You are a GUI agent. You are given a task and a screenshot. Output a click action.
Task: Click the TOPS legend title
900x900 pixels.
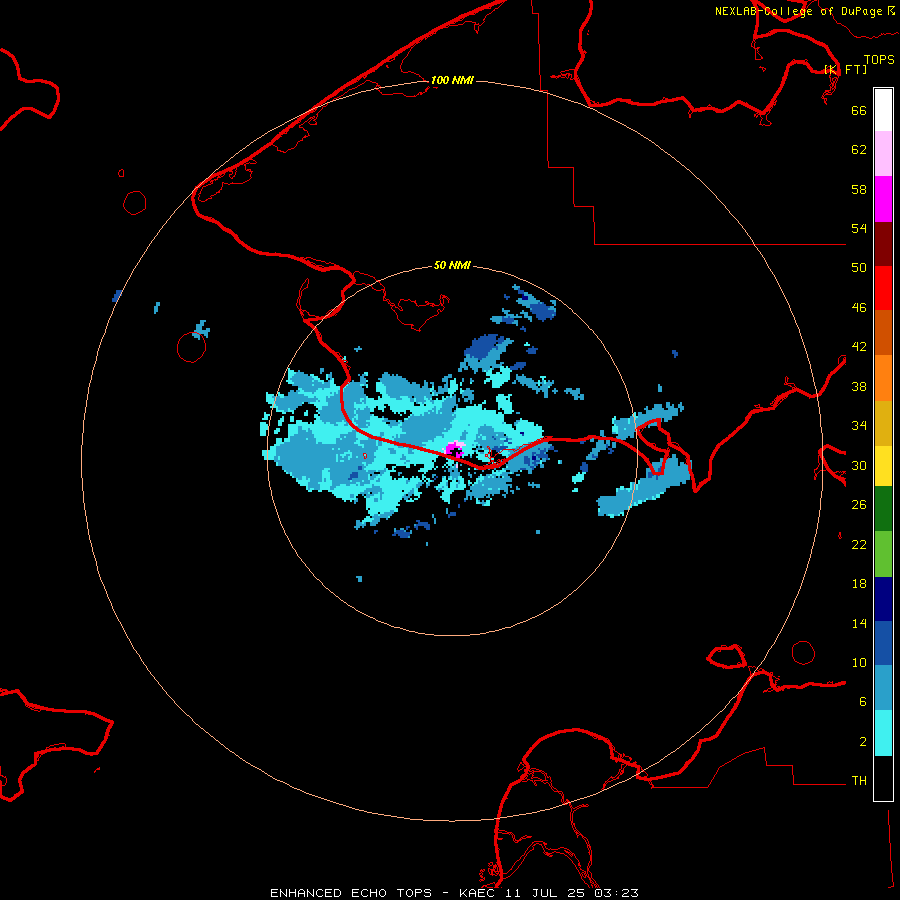click(x=879, y=59)
